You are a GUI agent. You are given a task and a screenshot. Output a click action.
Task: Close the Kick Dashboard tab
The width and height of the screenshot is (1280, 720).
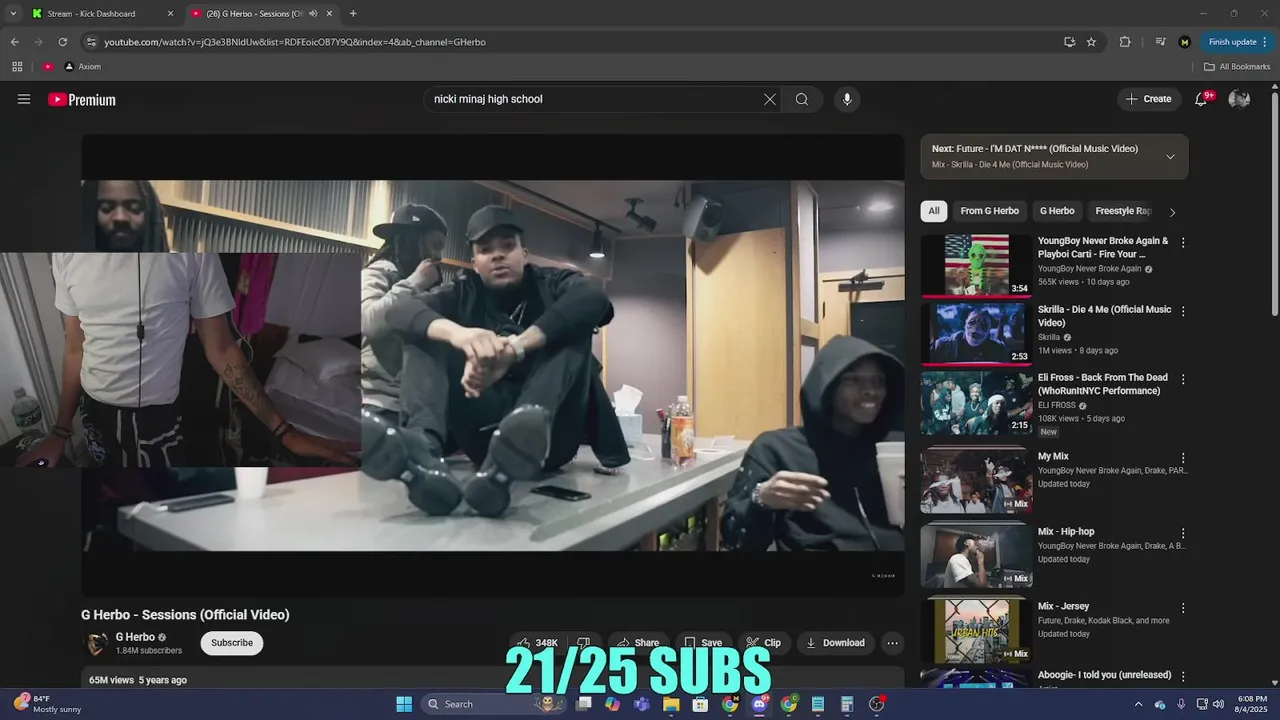[170, 14]
